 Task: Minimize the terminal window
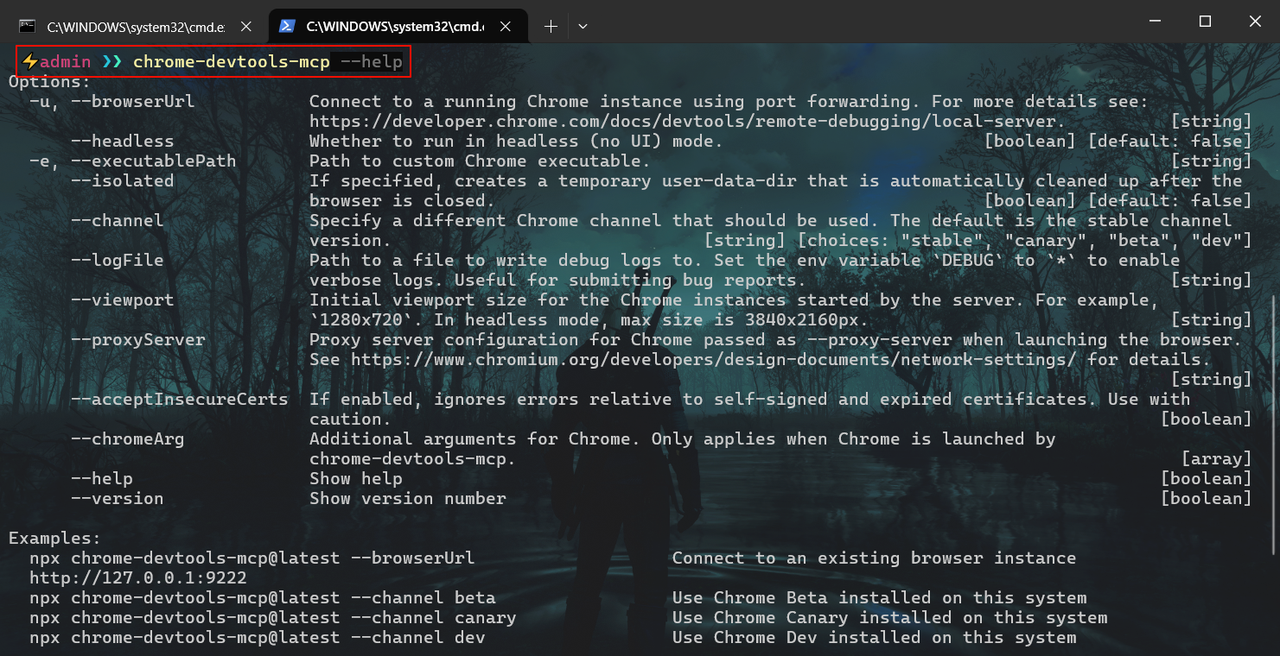point(1153,21)
